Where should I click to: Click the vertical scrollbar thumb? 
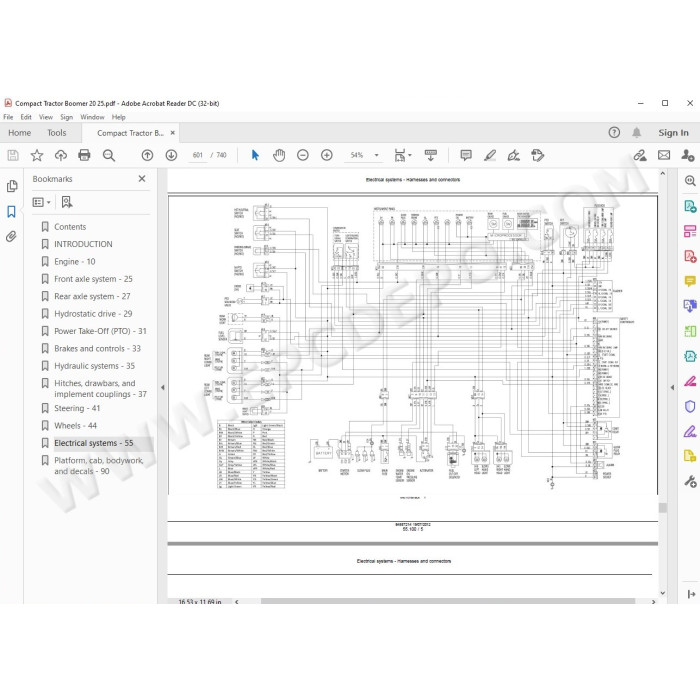(662, 508)
